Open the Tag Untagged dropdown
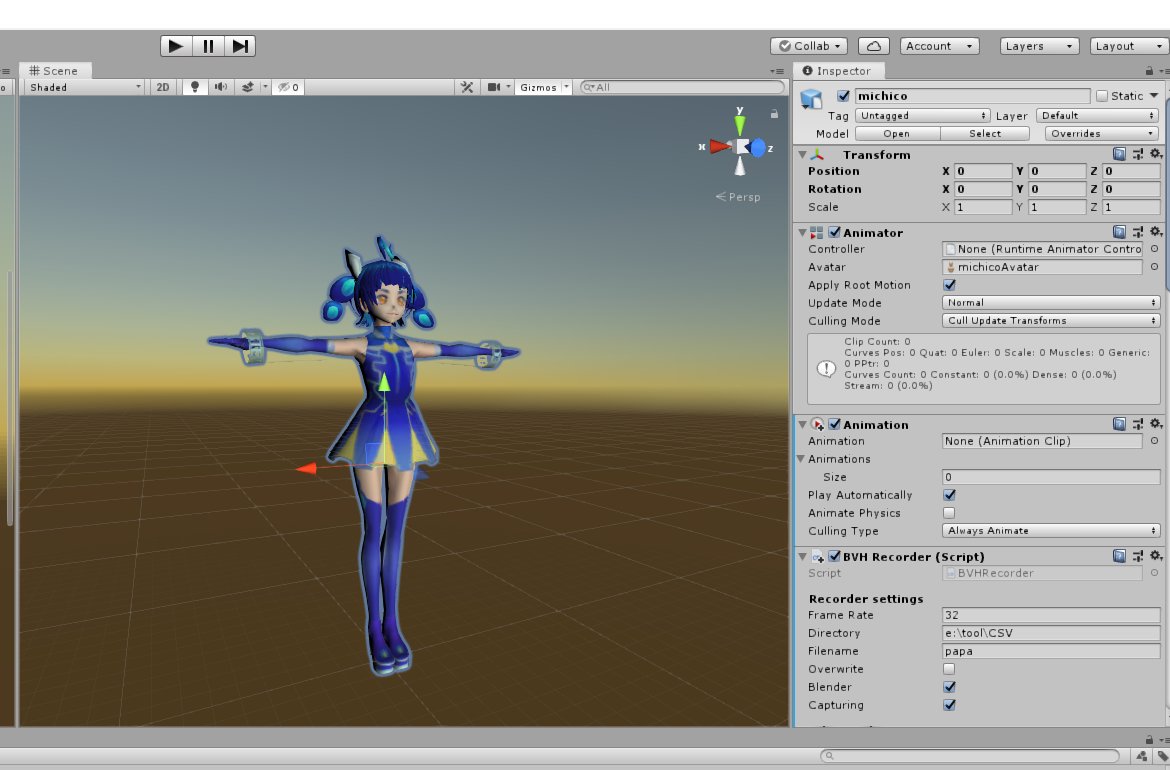 coord(922,116)
